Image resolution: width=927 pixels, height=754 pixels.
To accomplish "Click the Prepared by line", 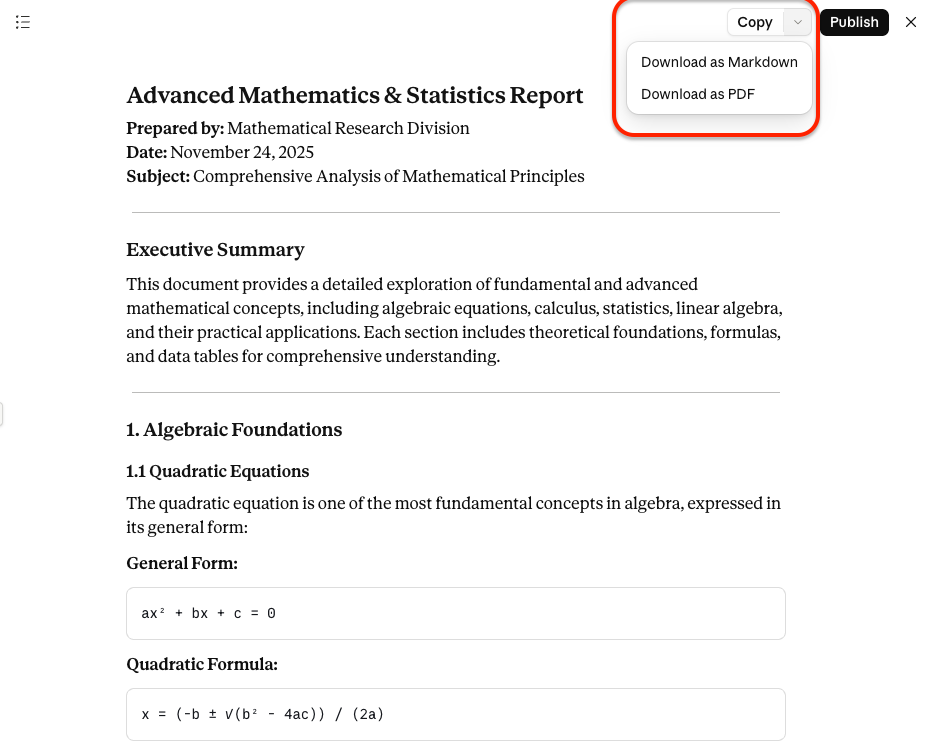I will point(298,128).
